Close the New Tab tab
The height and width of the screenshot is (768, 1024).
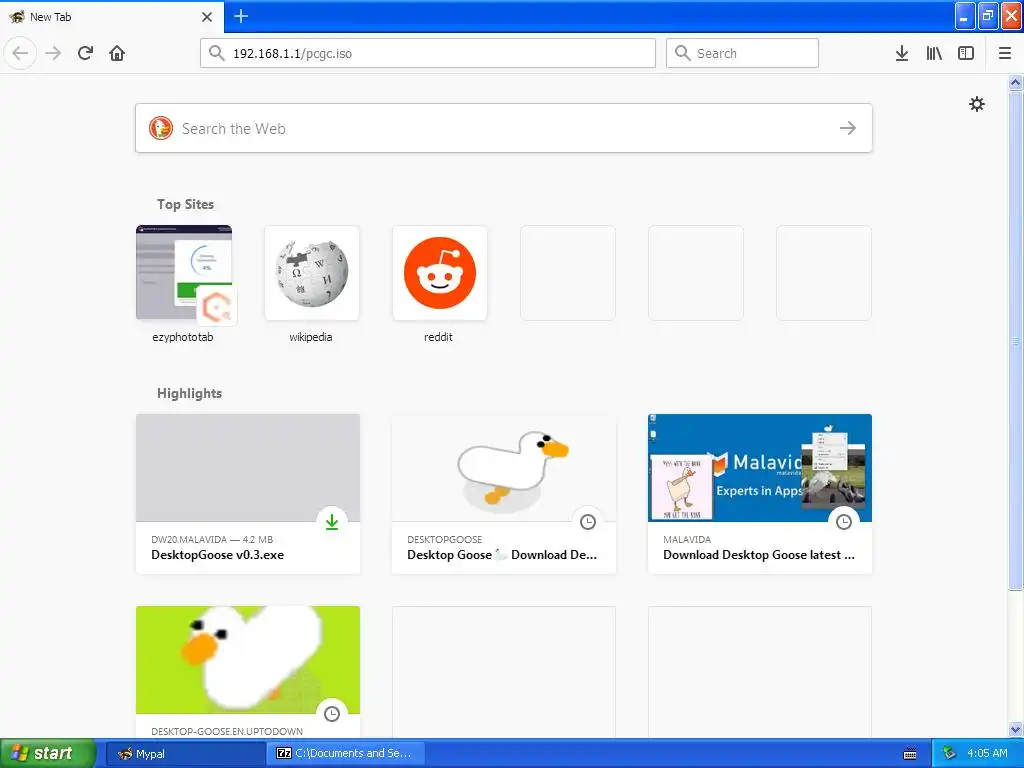[206, 17]
